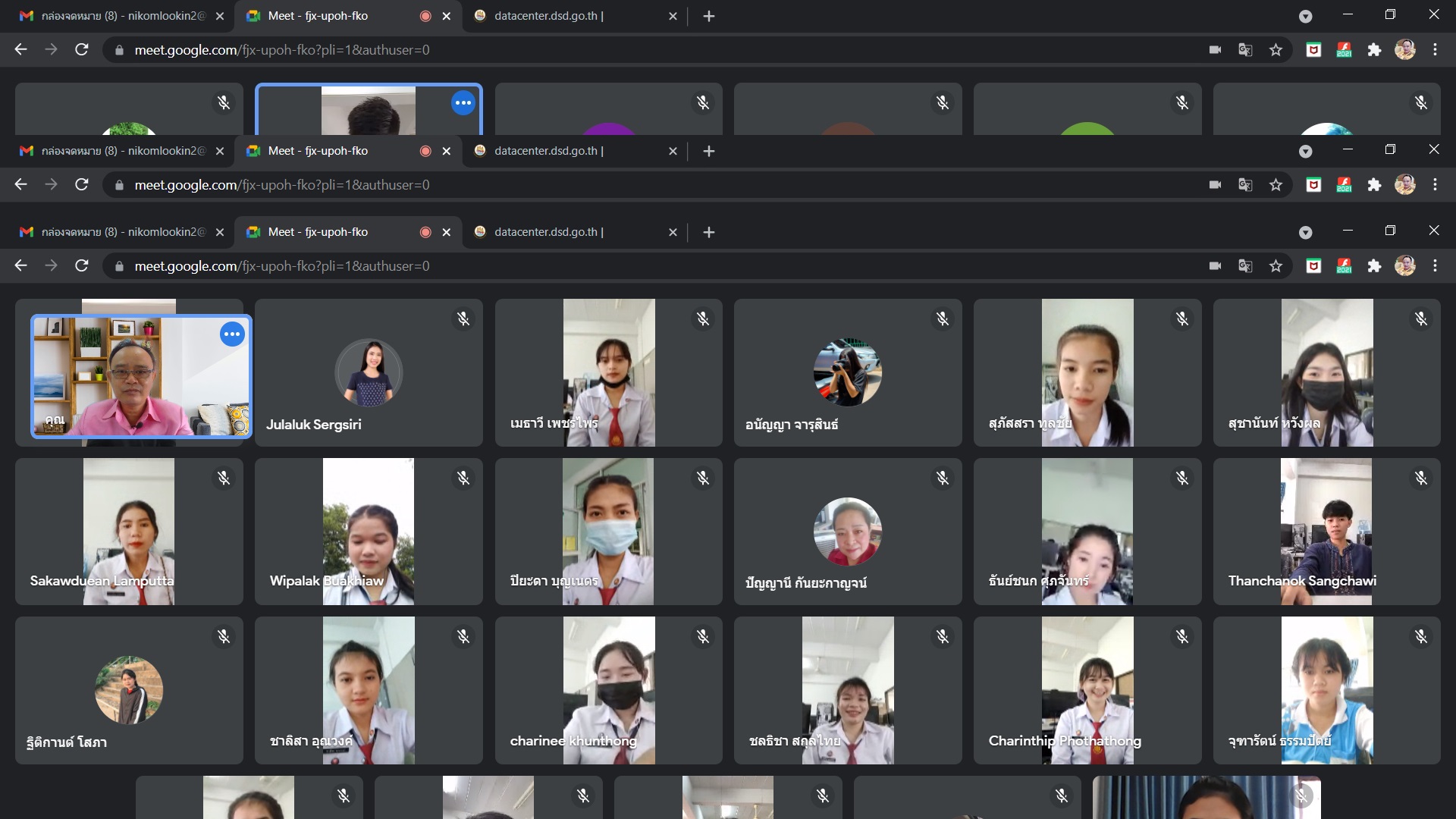Click translate page icon in lowest address bar
This screenshot has height=819, width=1456.
(x=1245, y=265)
